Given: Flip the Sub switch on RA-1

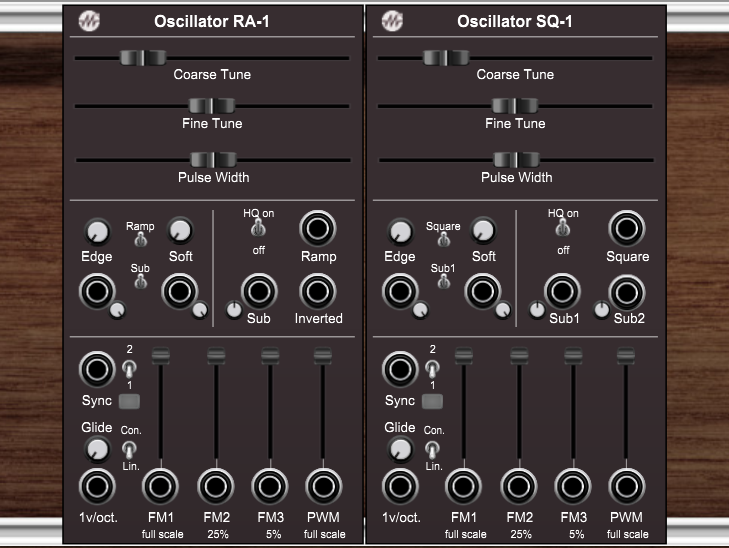Looking at the screenshot, I should click(140, 281).
